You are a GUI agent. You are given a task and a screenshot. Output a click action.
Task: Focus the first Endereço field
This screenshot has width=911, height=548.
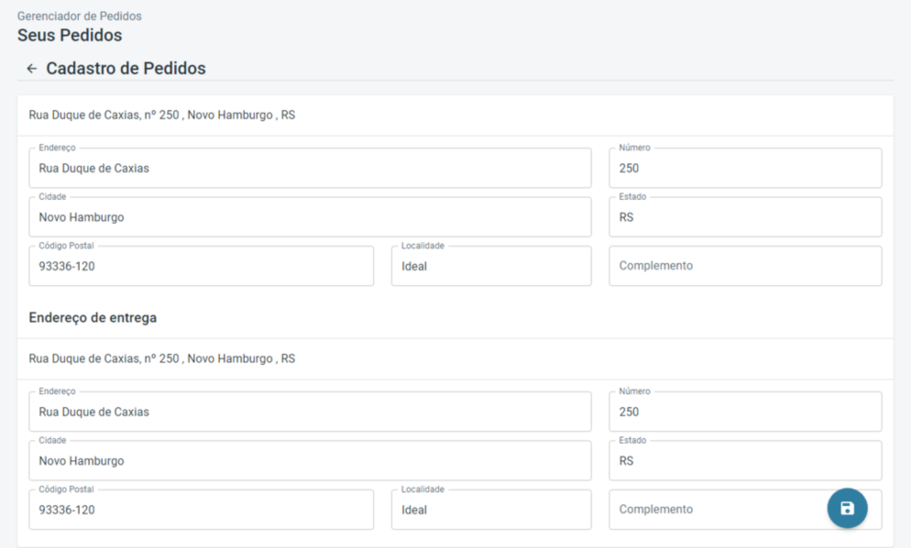click(x=310, y=168)
